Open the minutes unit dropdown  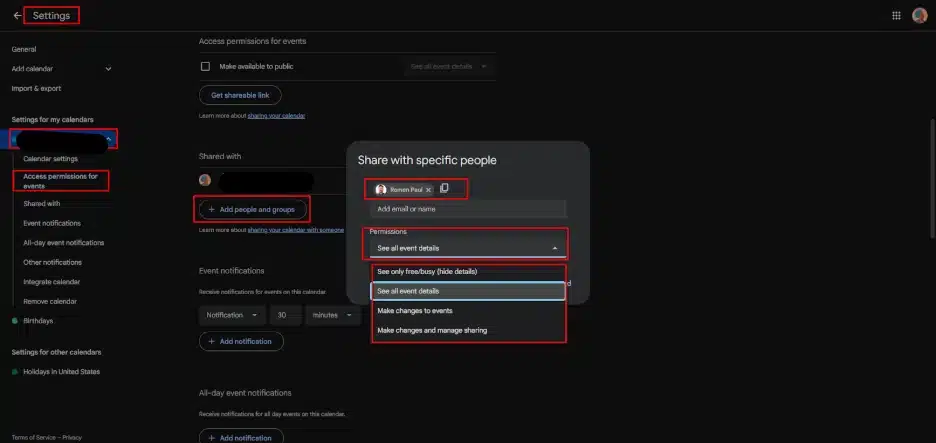point(334,315)
